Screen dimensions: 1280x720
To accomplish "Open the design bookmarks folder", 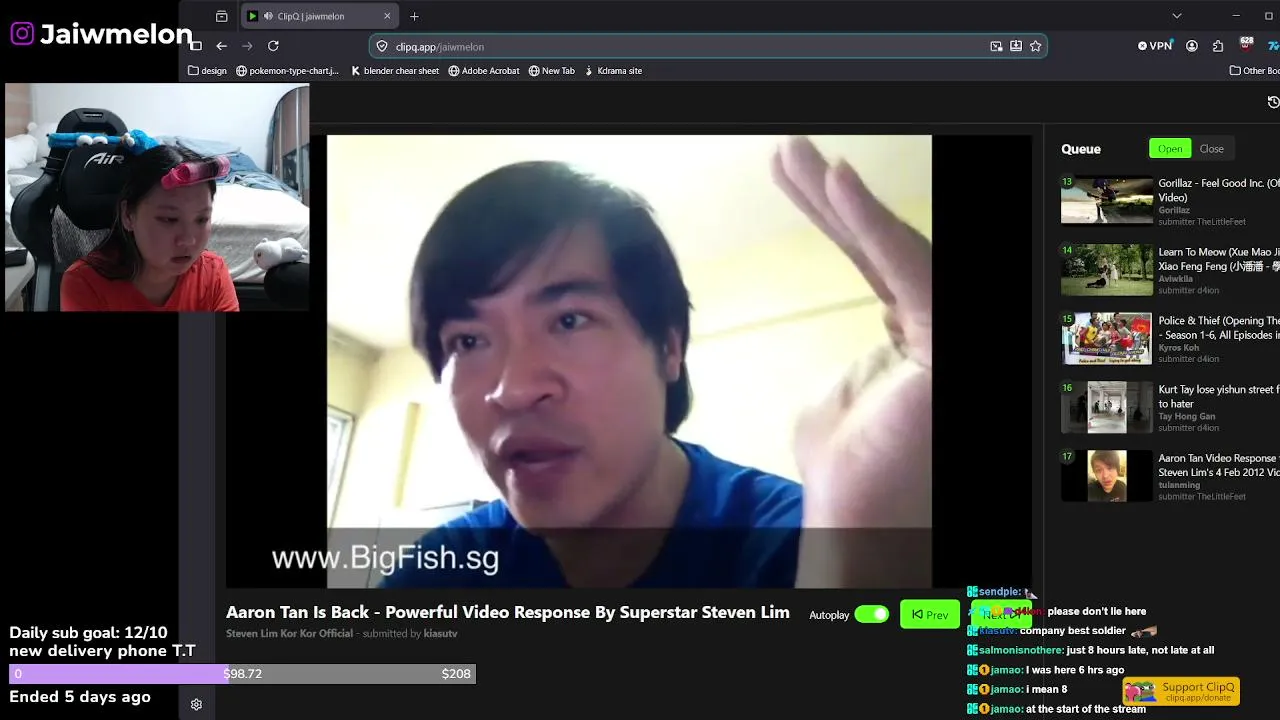I will tap(208, 71).
